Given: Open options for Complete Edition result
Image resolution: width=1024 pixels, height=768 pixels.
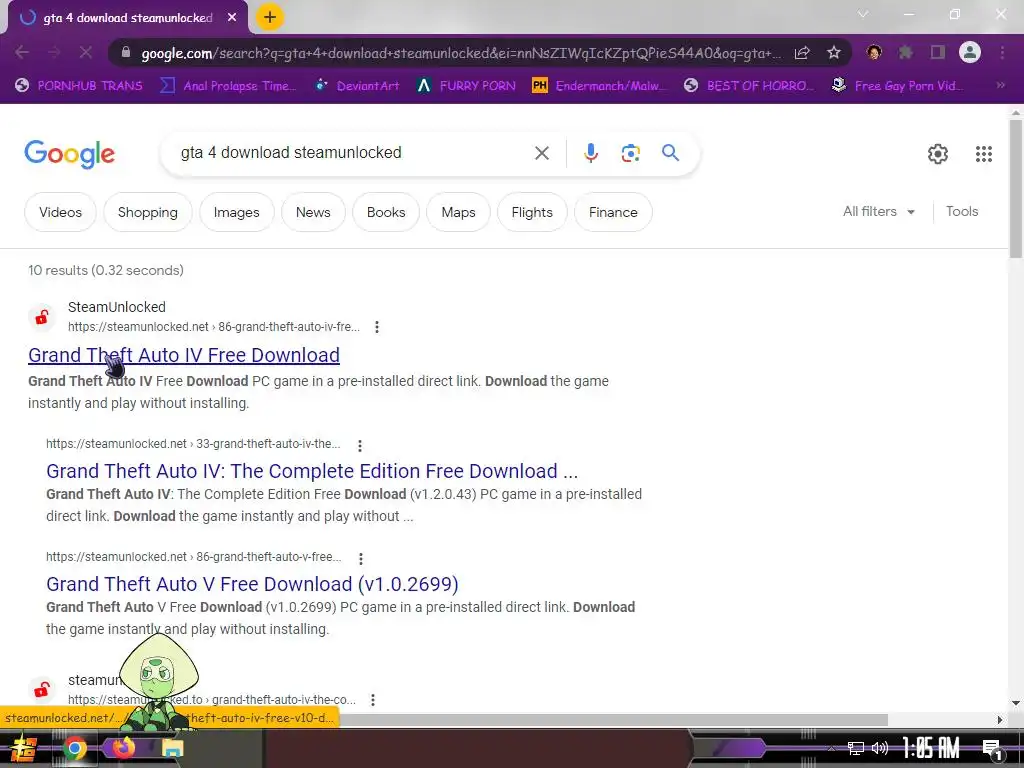Looking at the screenshot, I should tap(360, 445).
